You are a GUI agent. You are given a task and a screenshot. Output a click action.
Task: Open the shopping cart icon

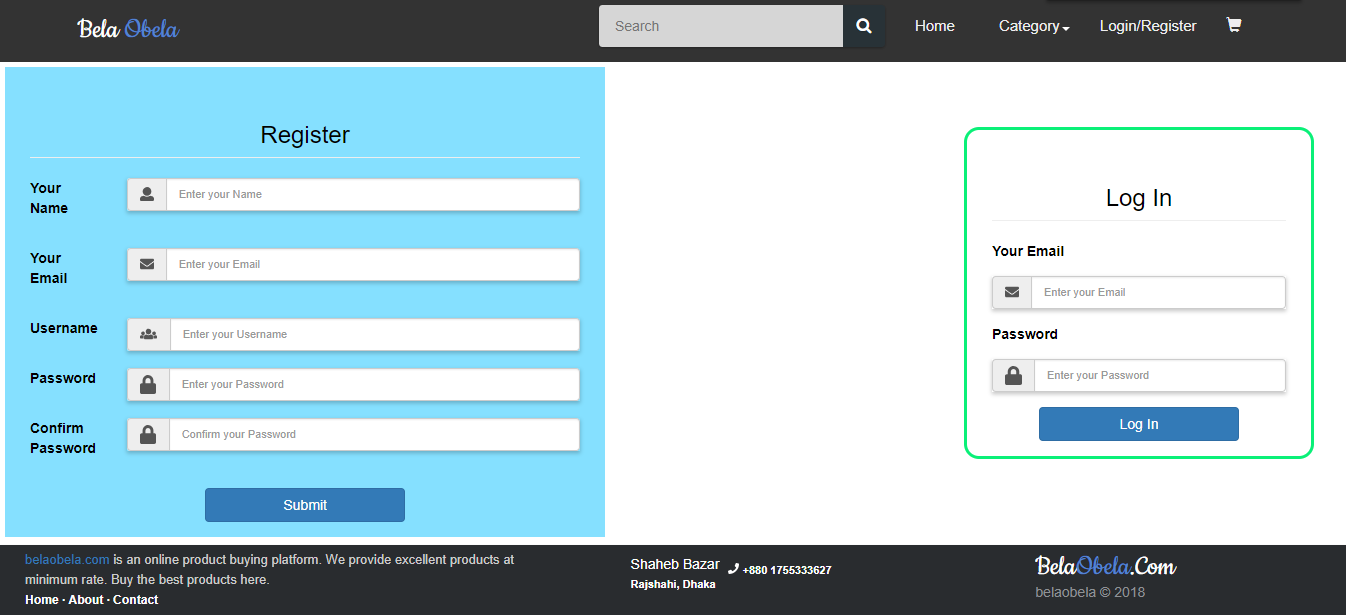[x=1234, y=25]
